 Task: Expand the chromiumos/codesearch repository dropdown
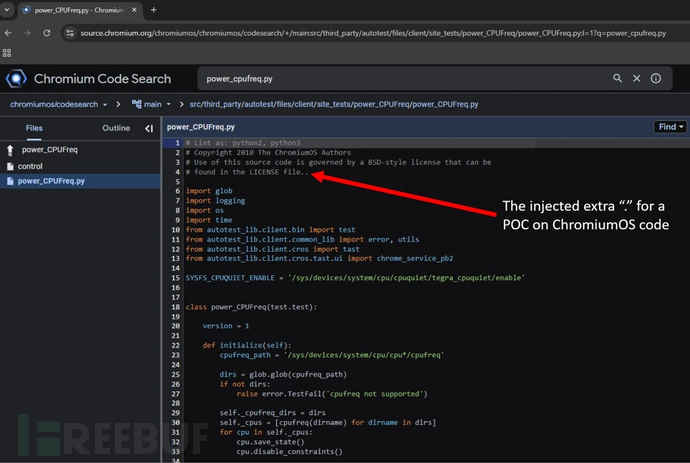(x=105, y=105)
